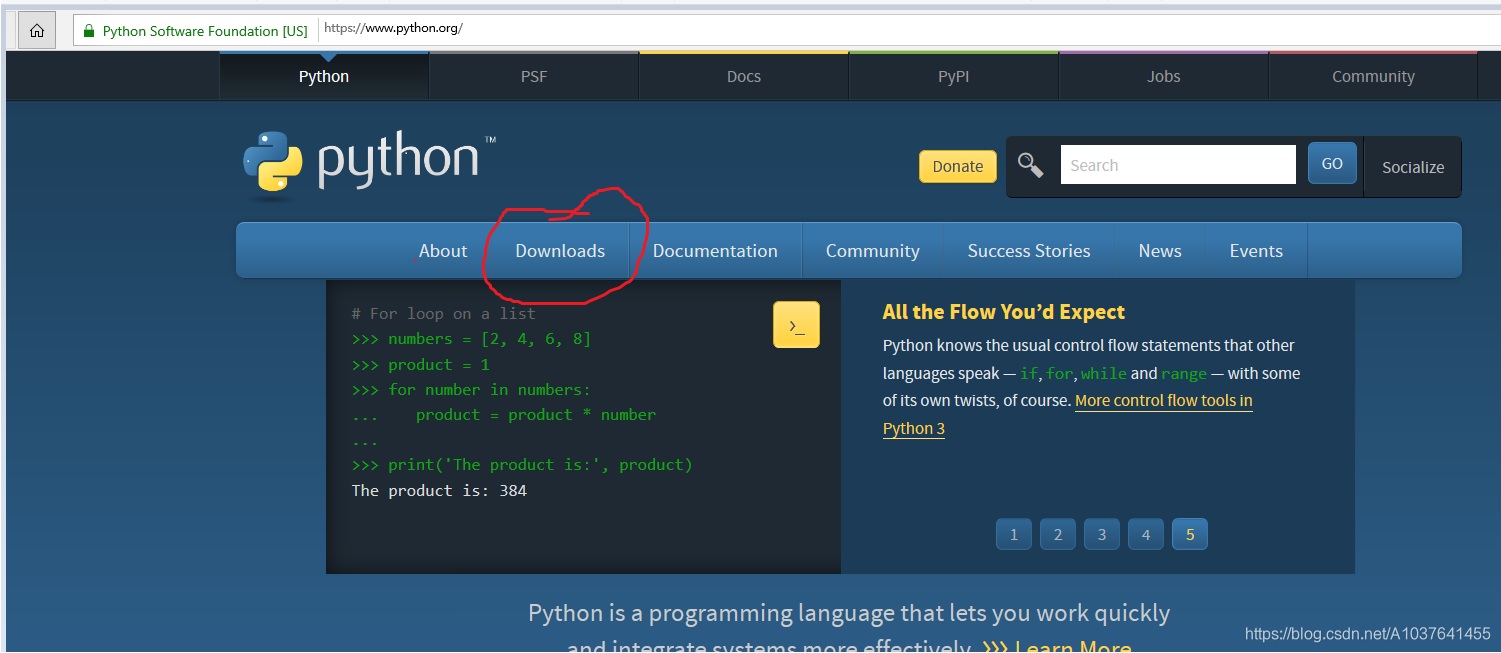Image resolution: width=1501 pixels, height=653 pixels.
Task: Switch to slide 1
Action: 1013,534
